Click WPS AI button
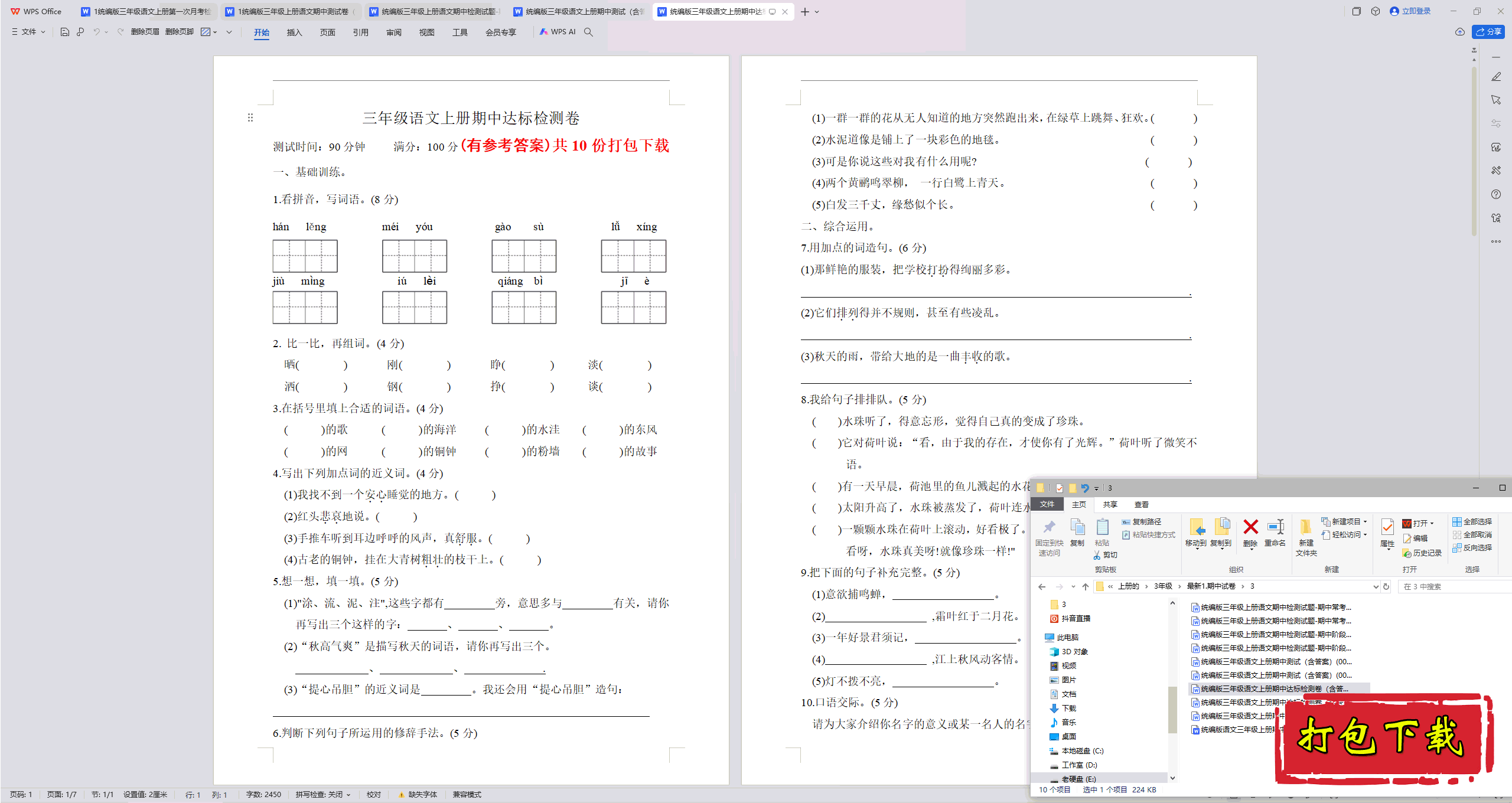Image resolution: width=1512 pixels, height=803 pixels. pyautogui.click(x=557, y=32)
